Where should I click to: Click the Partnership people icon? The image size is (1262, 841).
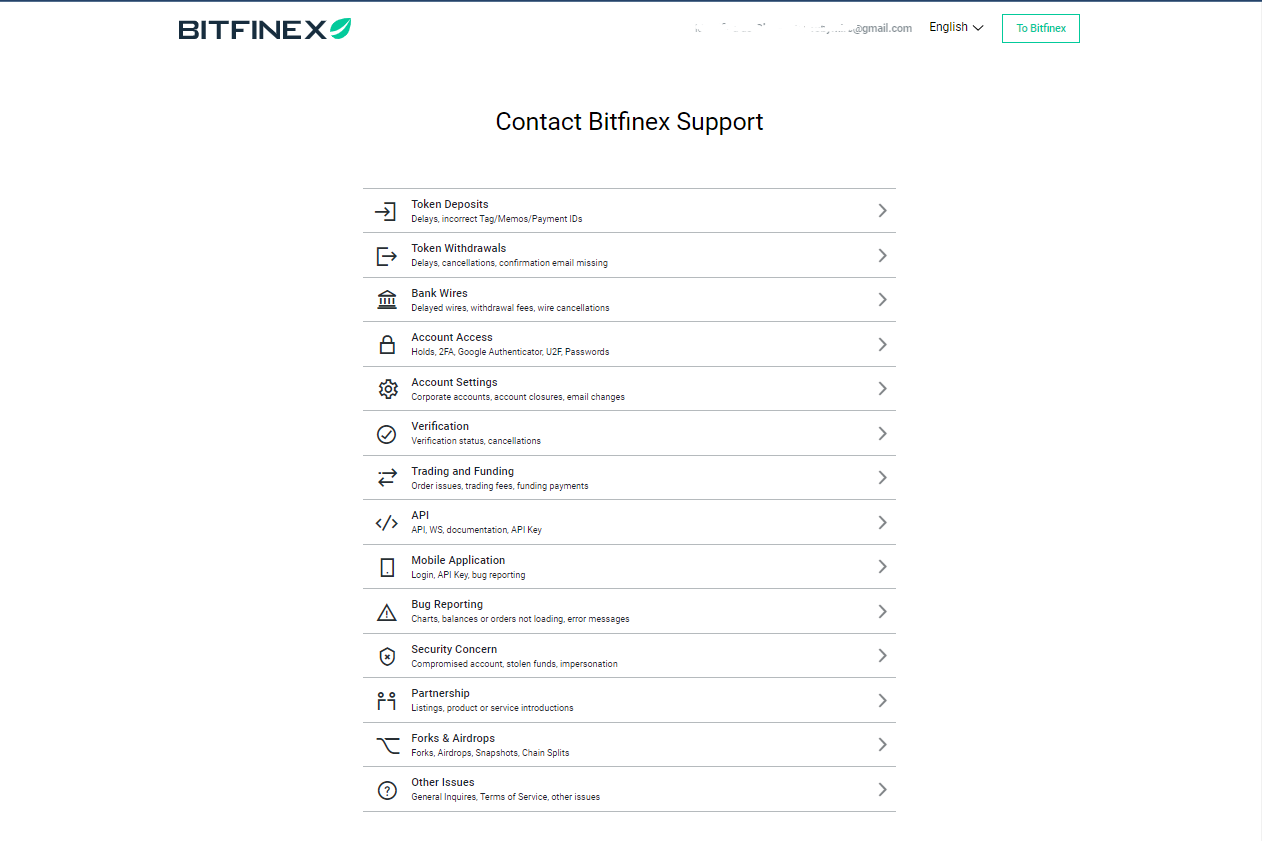387,701
